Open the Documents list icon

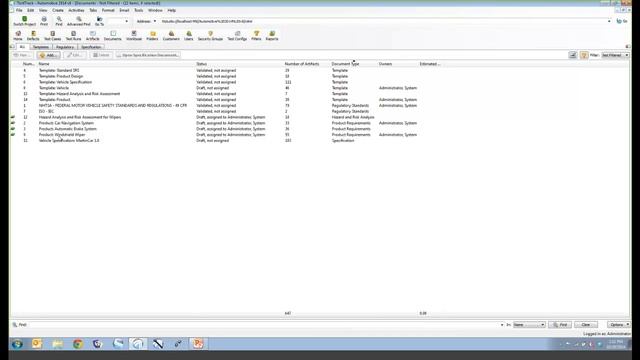pos(113,36)
